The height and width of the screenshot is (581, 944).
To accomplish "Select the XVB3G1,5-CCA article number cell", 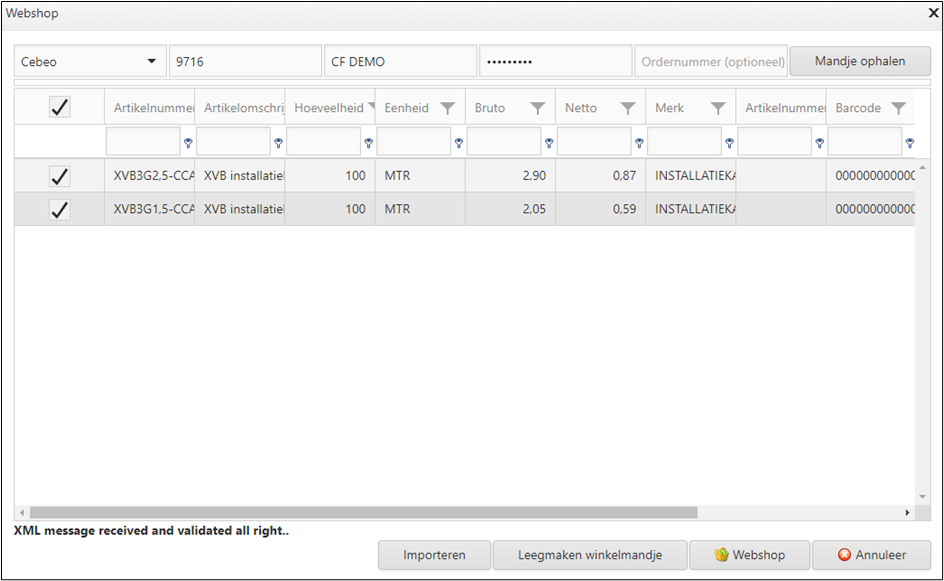I will [150, 210].
